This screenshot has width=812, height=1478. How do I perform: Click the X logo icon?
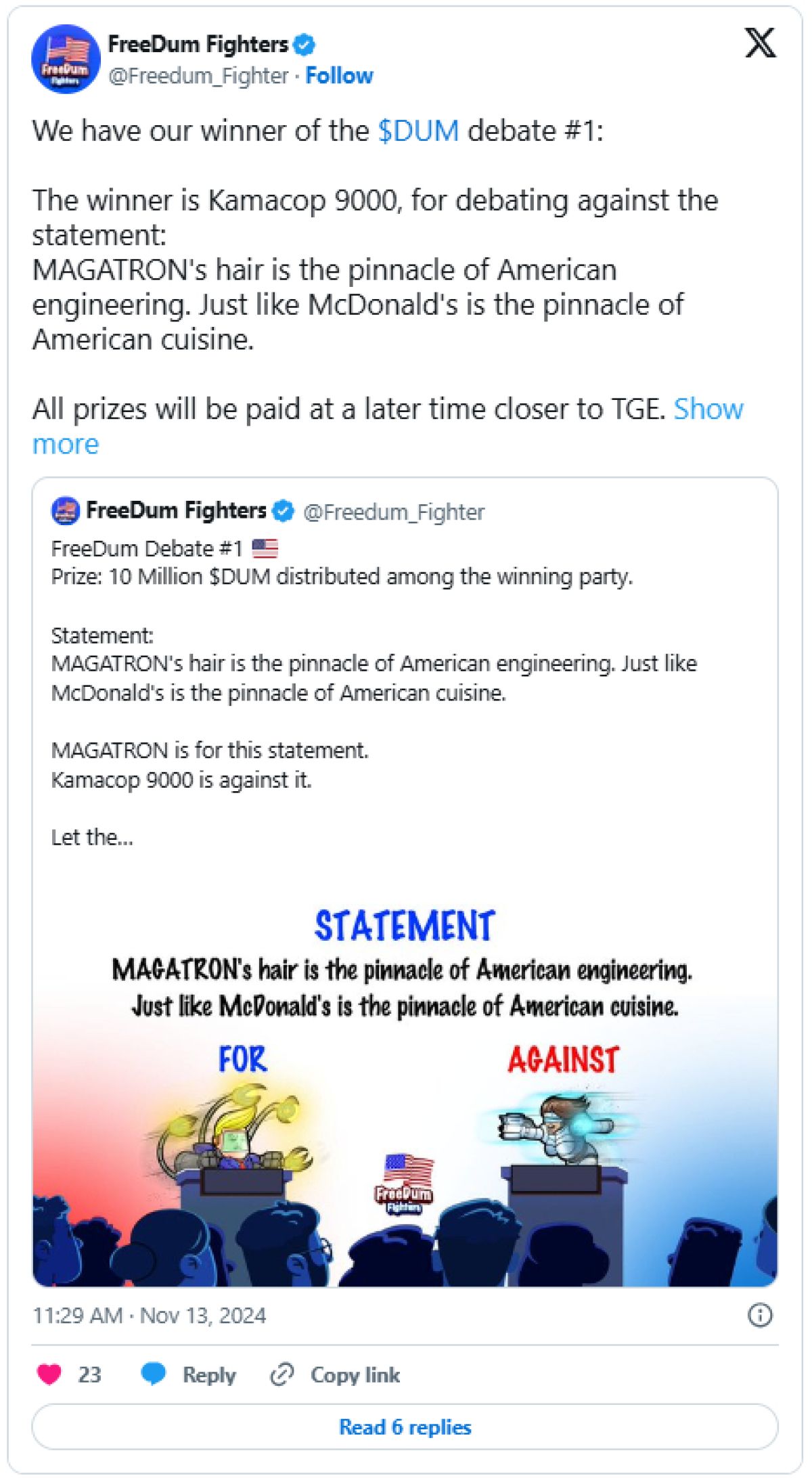click(x=760, y=43)
